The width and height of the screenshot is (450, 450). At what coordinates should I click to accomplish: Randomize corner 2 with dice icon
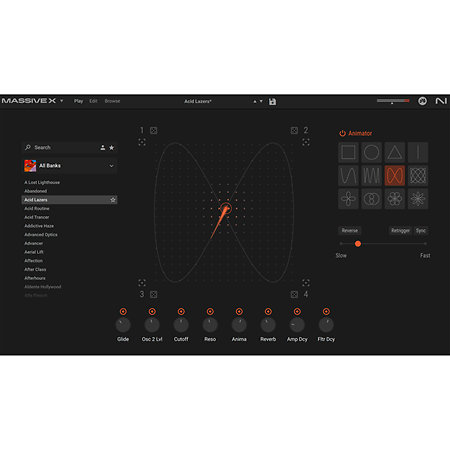294,130
